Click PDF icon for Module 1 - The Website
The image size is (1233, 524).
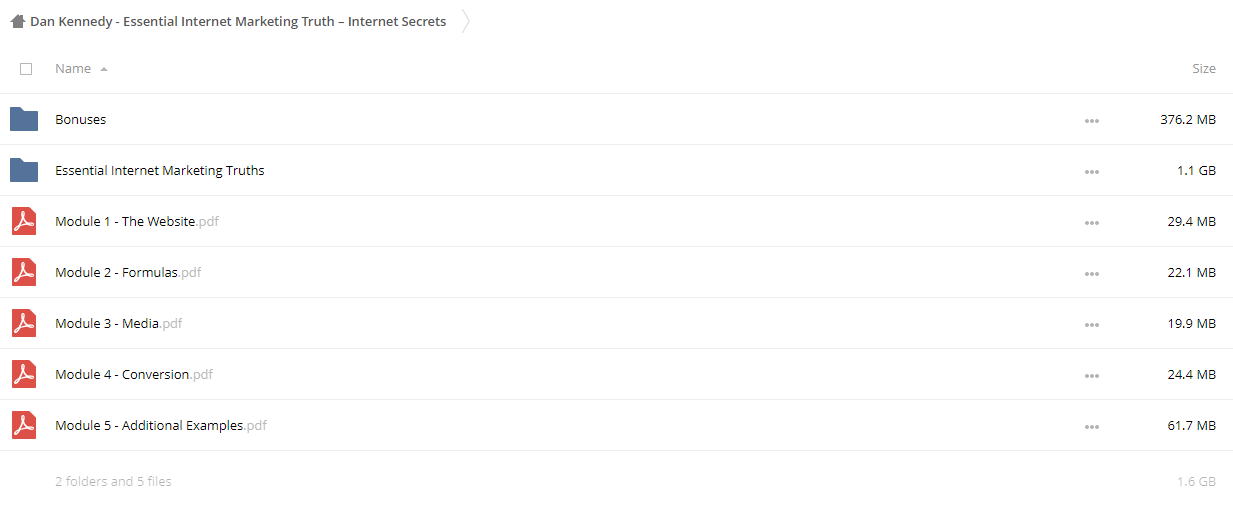click(x=24, y=221)
